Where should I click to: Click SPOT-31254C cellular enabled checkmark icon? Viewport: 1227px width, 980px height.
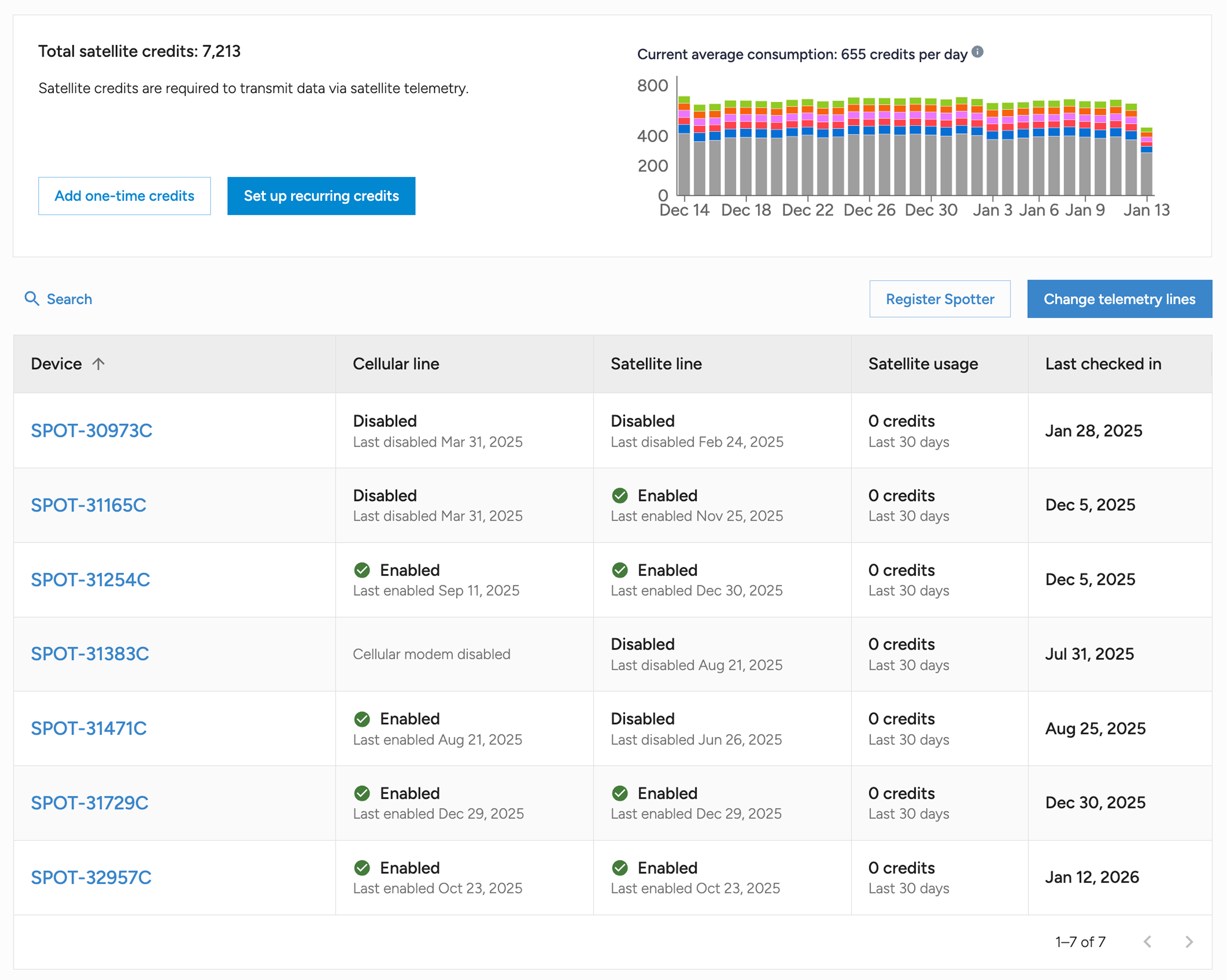pyautogui.click(x=362, y=570)
